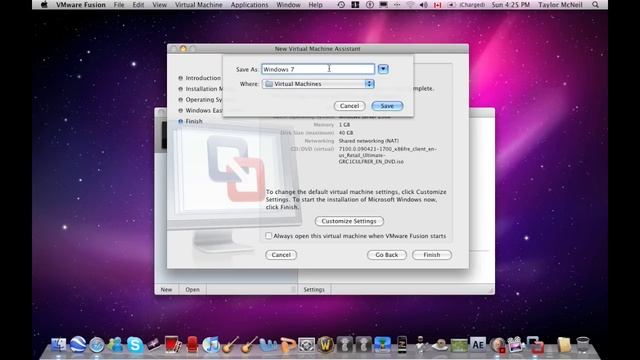The height and width of the screenshot is (360, 640).
Task: Open the Help menu
Action: click(316, 5)
